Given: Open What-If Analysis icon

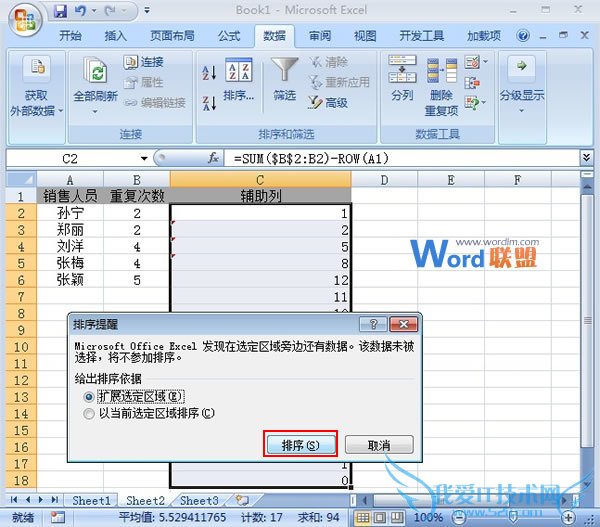Looking at the screenshot, I should (472, 103).
